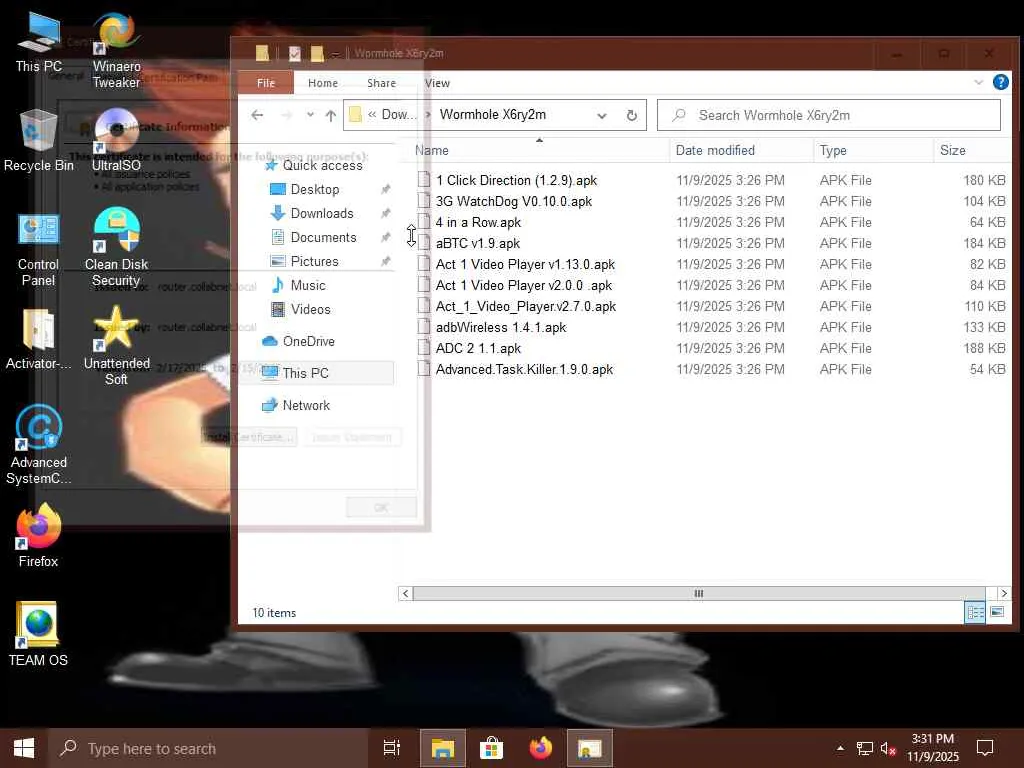Select 1 Click Direction (1.2.9).apk
Viewport: 1024px width, 768px height.
pos(516,180)
